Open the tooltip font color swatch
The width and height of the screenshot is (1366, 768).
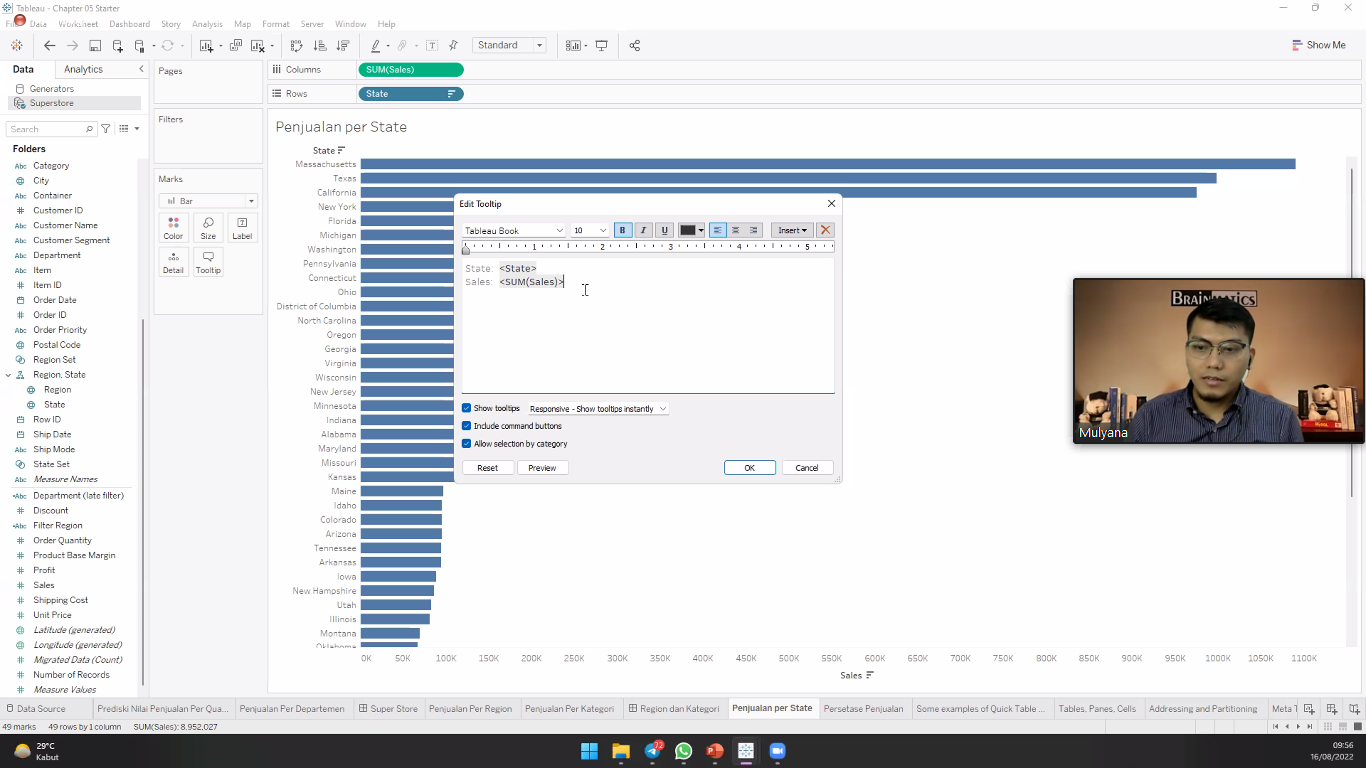(x=691, y=230)
